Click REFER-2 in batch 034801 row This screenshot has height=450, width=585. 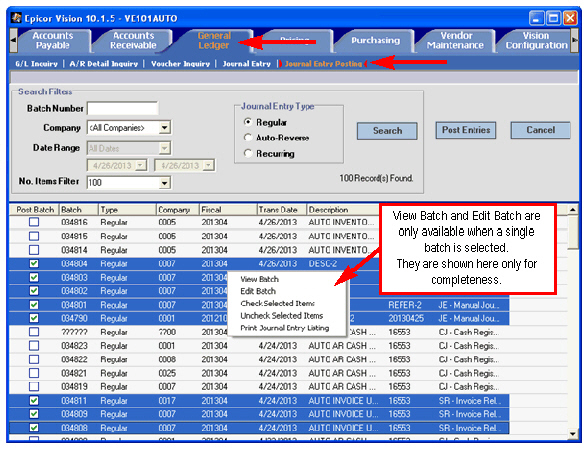pyautogui.click(x=405, y=305)
